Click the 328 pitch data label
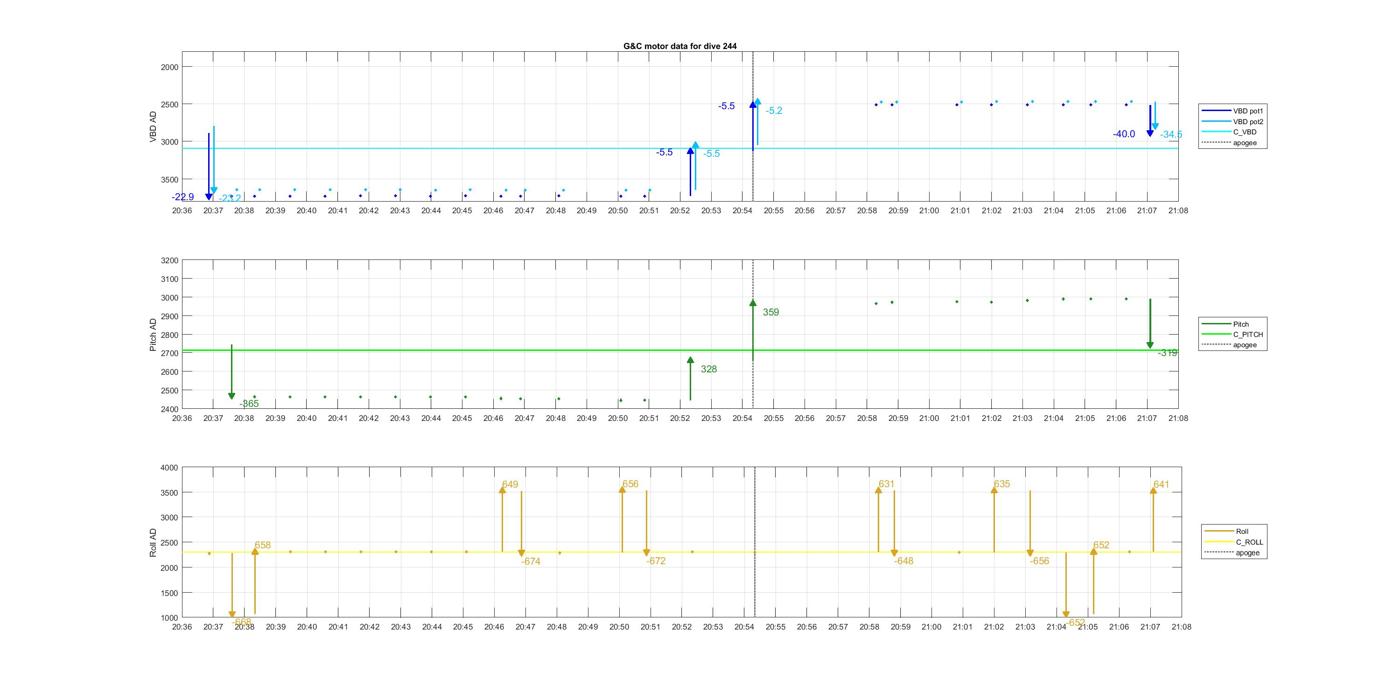Viewport: 1400px width, 693px height. point(709,370)
